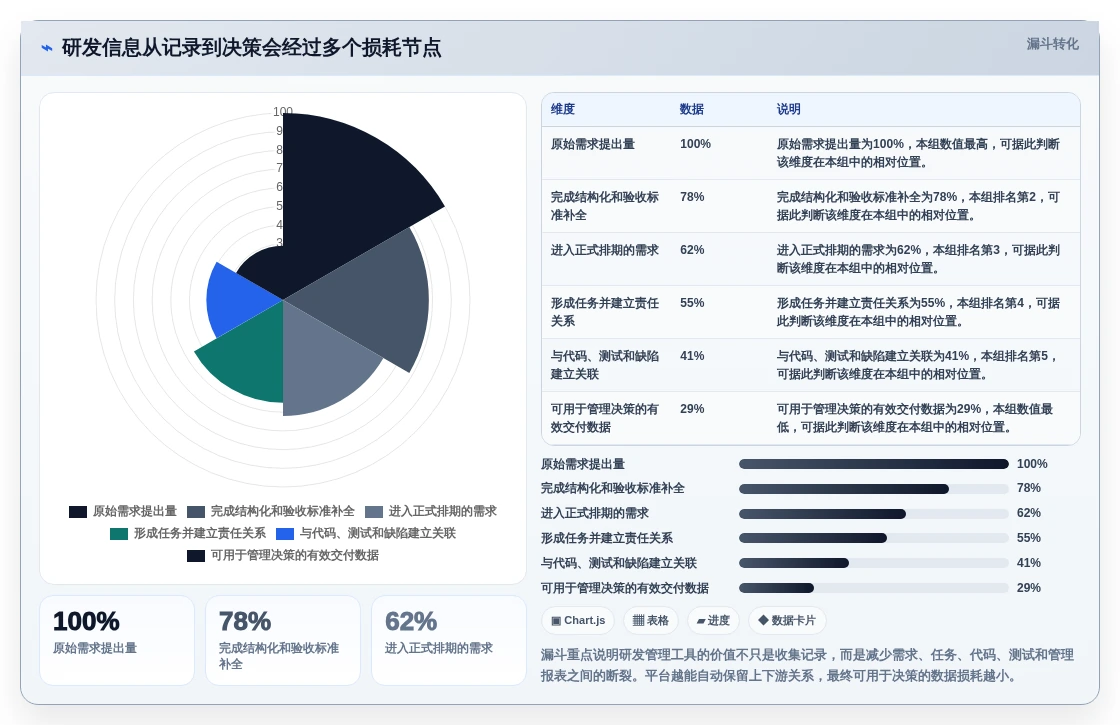Screen dimensions: 1120x725
Task: Click the 78% progress bar
Action: [874, 489]
